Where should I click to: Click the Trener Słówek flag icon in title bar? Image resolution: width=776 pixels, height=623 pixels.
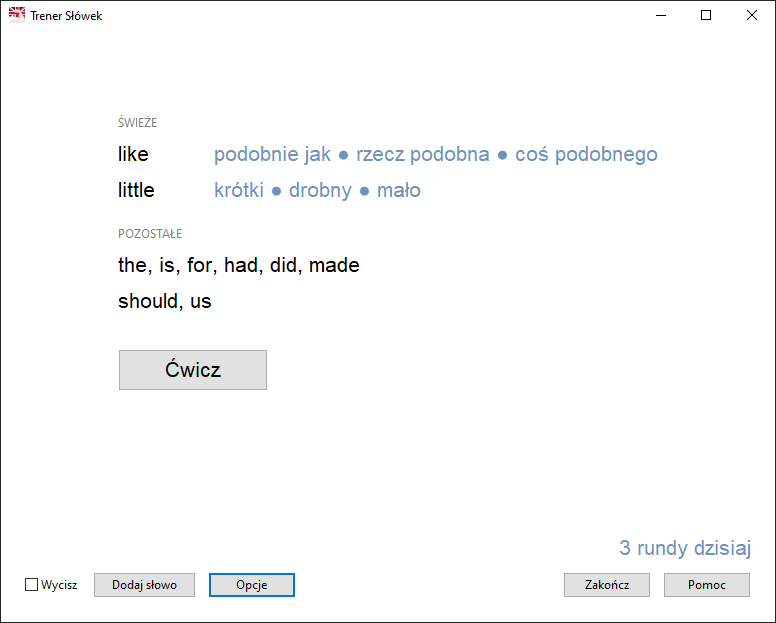pos(17,15)
